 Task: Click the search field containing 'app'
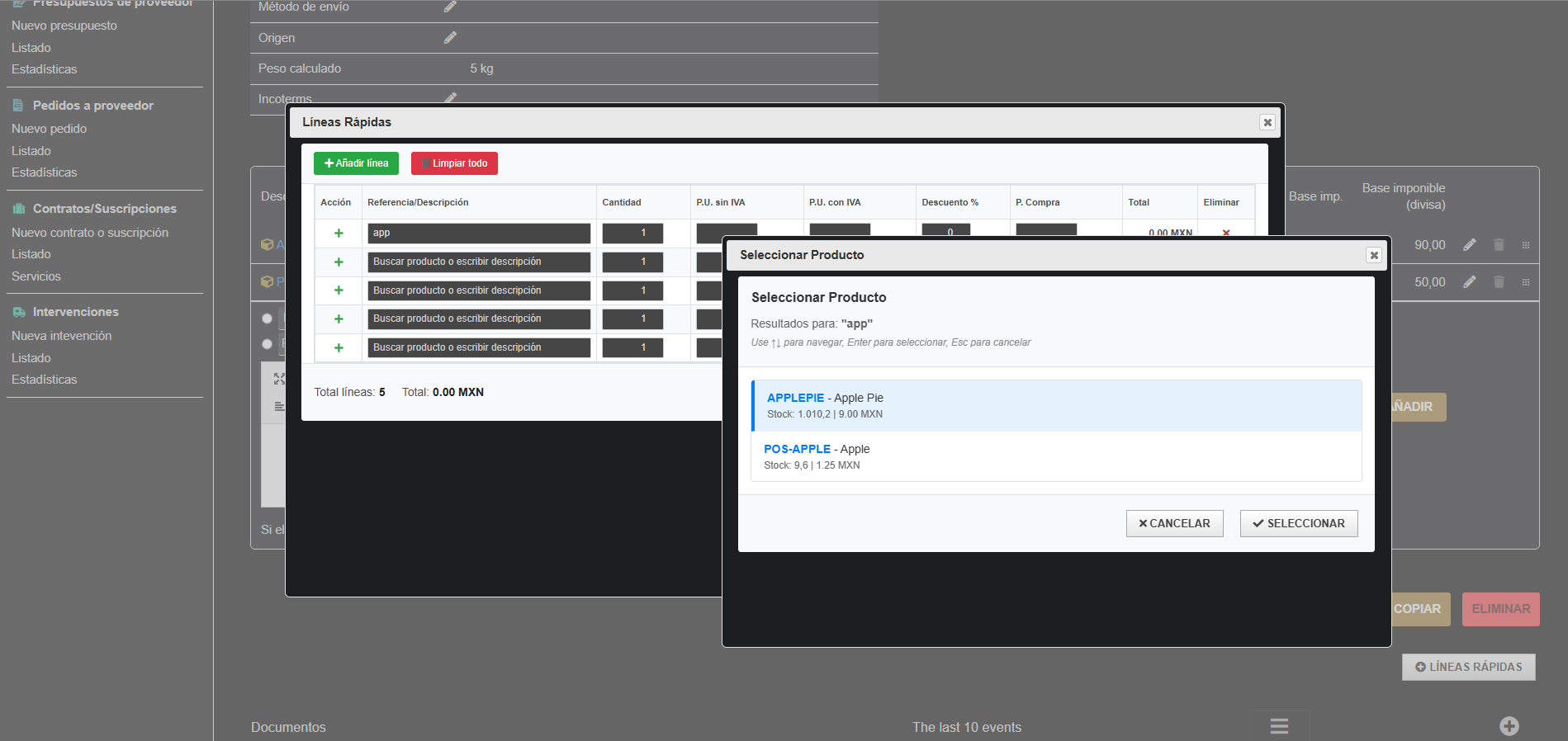(x=478, y=234)
